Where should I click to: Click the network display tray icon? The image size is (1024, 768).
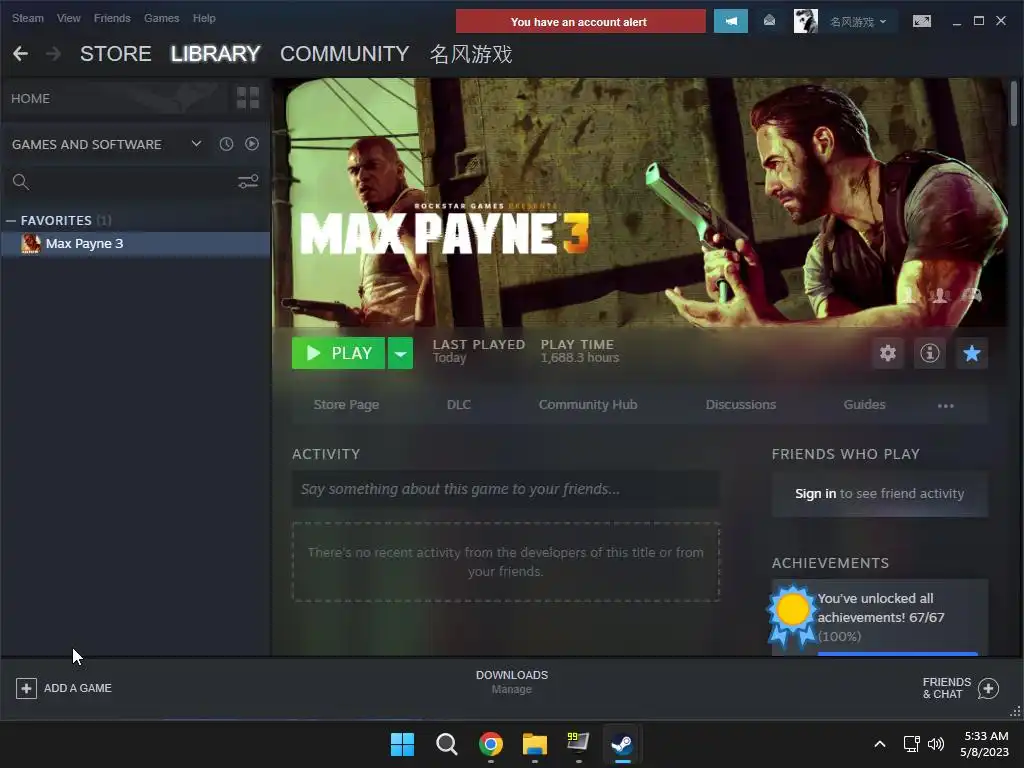pos(911,744)
